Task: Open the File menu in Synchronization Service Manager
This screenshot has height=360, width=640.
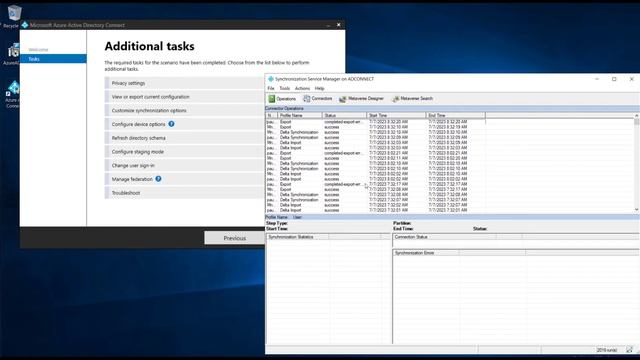Action: (271, 88)
